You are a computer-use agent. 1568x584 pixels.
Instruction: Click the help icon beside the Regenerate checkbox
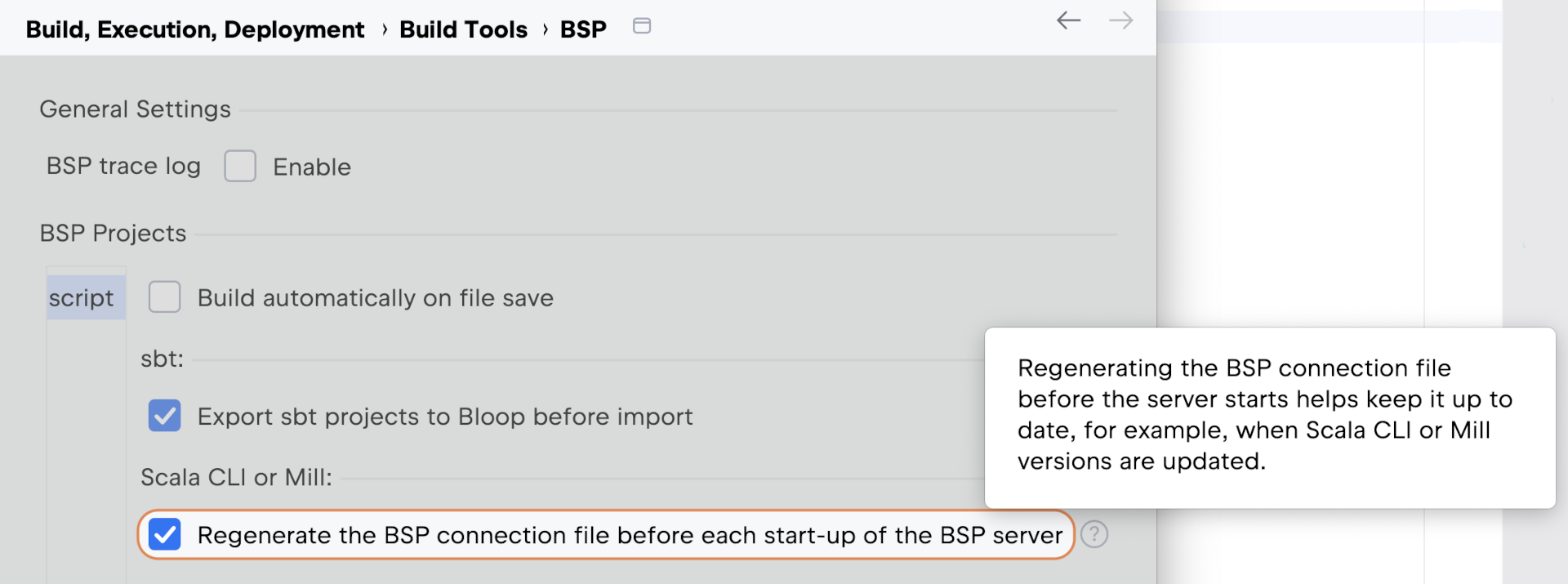[x=1094, y=535]
